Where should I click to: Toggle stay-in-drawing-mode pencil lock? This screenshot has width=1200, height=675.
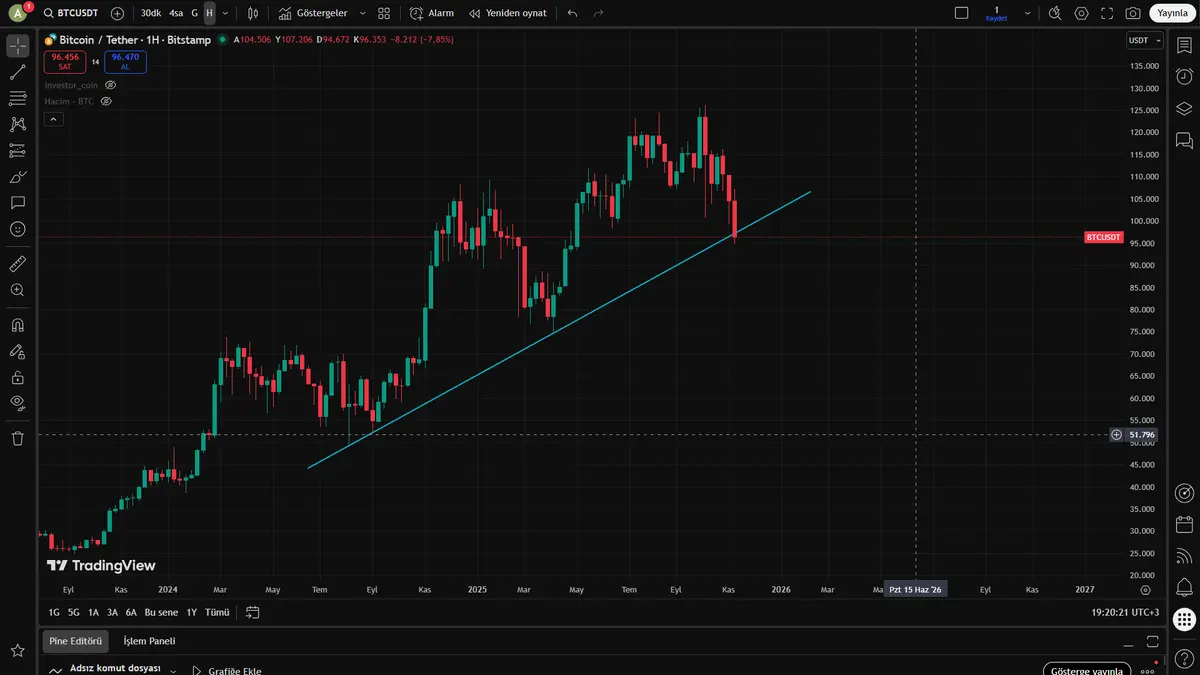pyautogui.click(x=17, y=351)
